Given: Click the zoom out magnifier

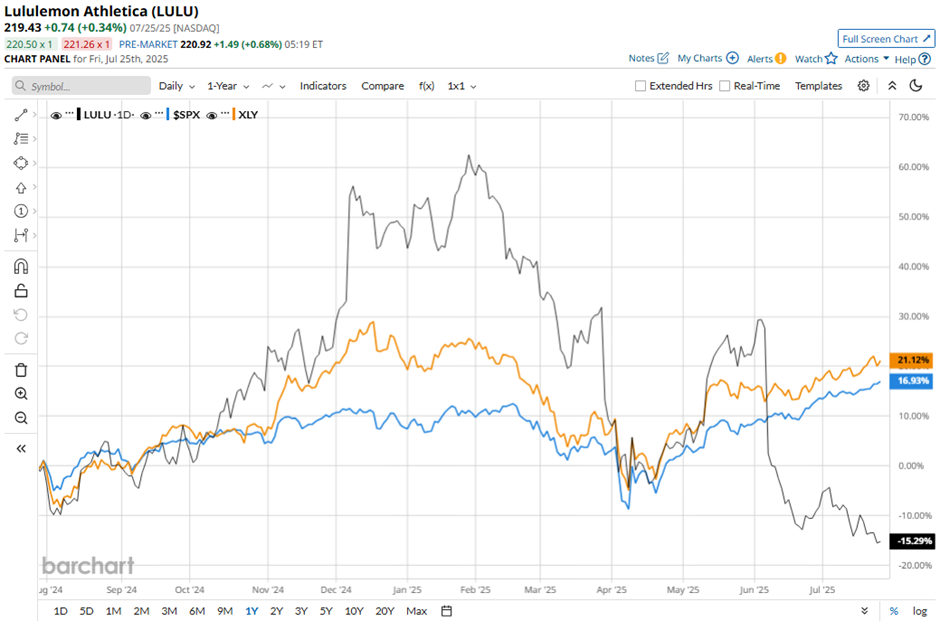Looking at the screenshot, I should [21, 418].
